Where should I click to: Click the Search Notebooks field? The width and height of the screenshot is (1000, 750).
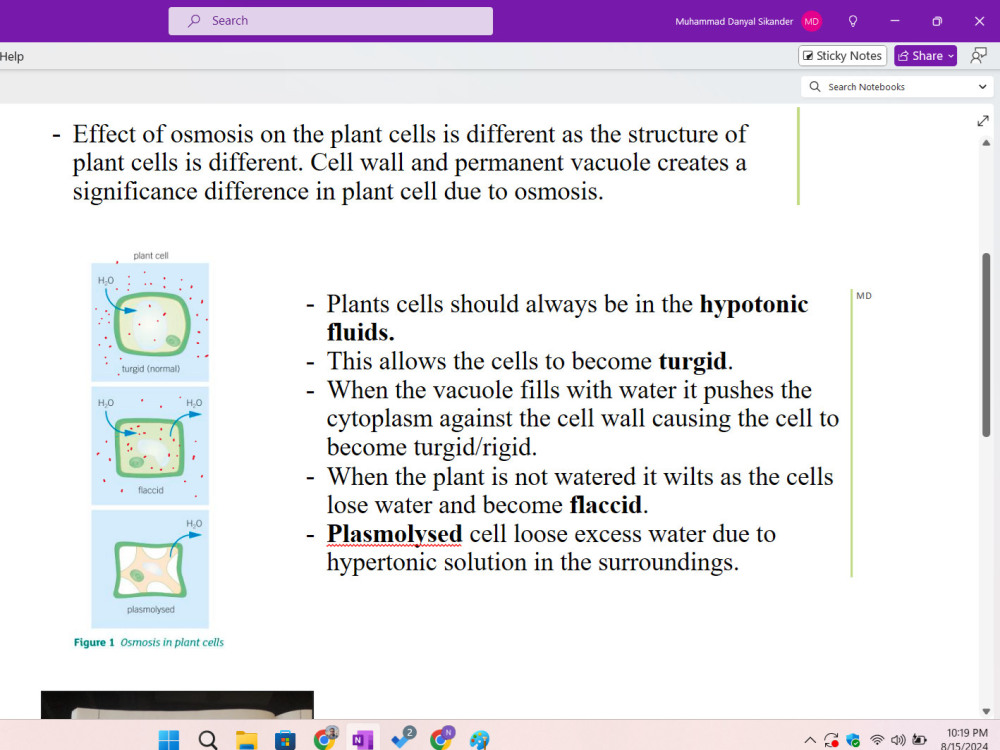click(x=897, y=87)
